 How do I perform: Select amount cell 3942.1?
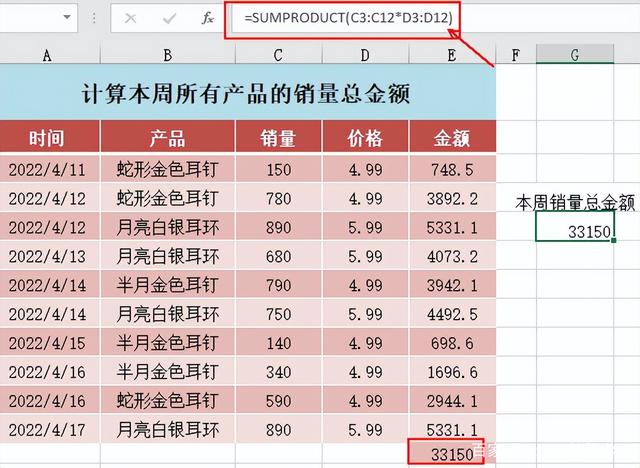point(453,284)
